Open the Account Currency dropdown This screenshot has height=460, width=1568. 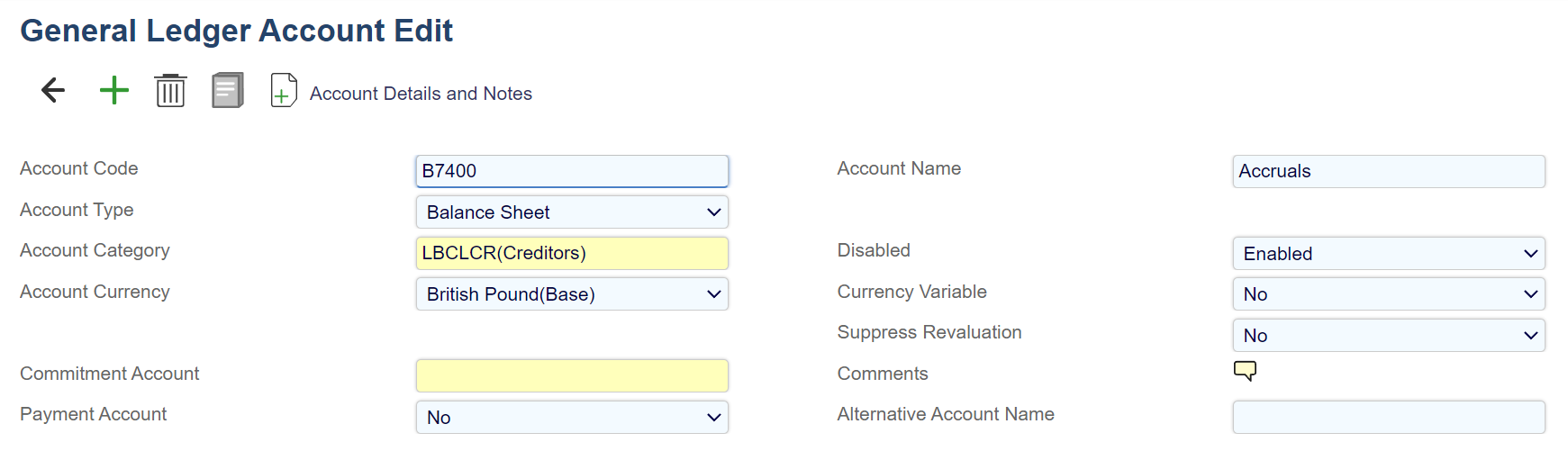(572, 294)
